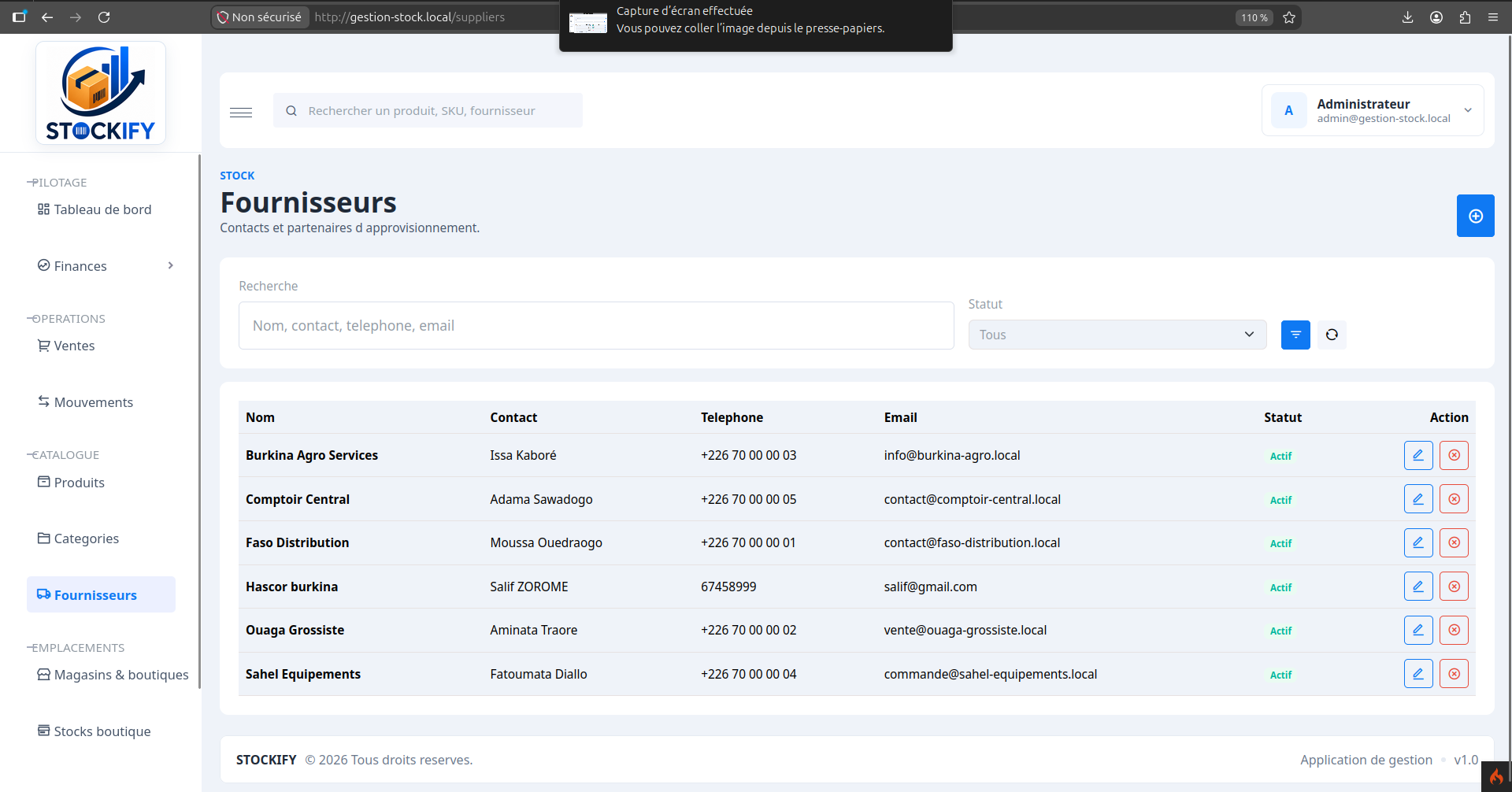Focus the top product search field

point(428,110)
